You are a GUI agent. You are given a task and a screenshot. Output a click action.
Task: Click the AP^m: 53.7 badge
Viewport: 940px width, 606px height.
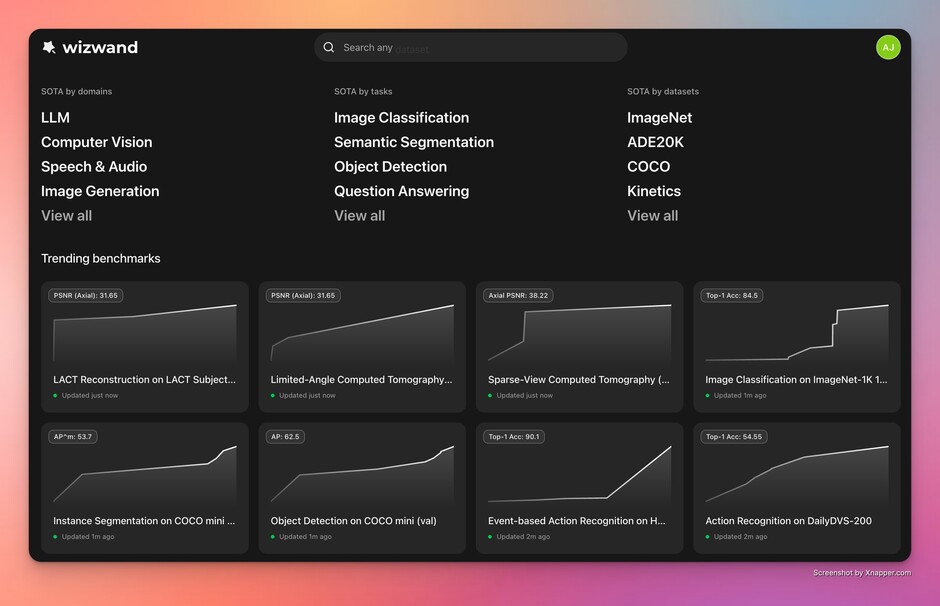pos(73,437)
